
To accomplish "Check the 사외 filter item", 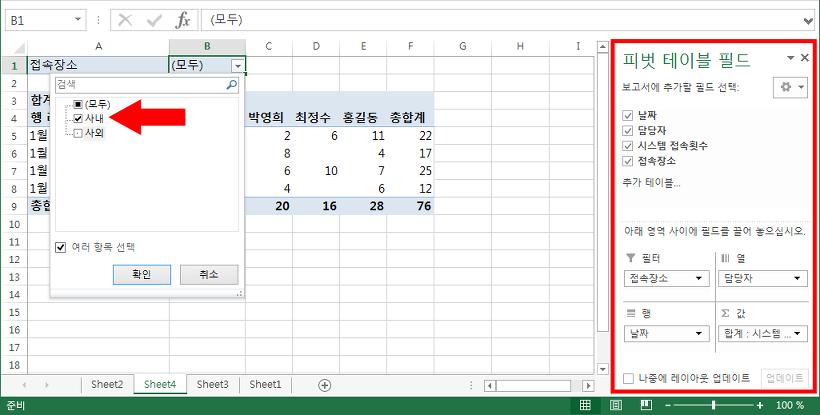I will 78,133.
